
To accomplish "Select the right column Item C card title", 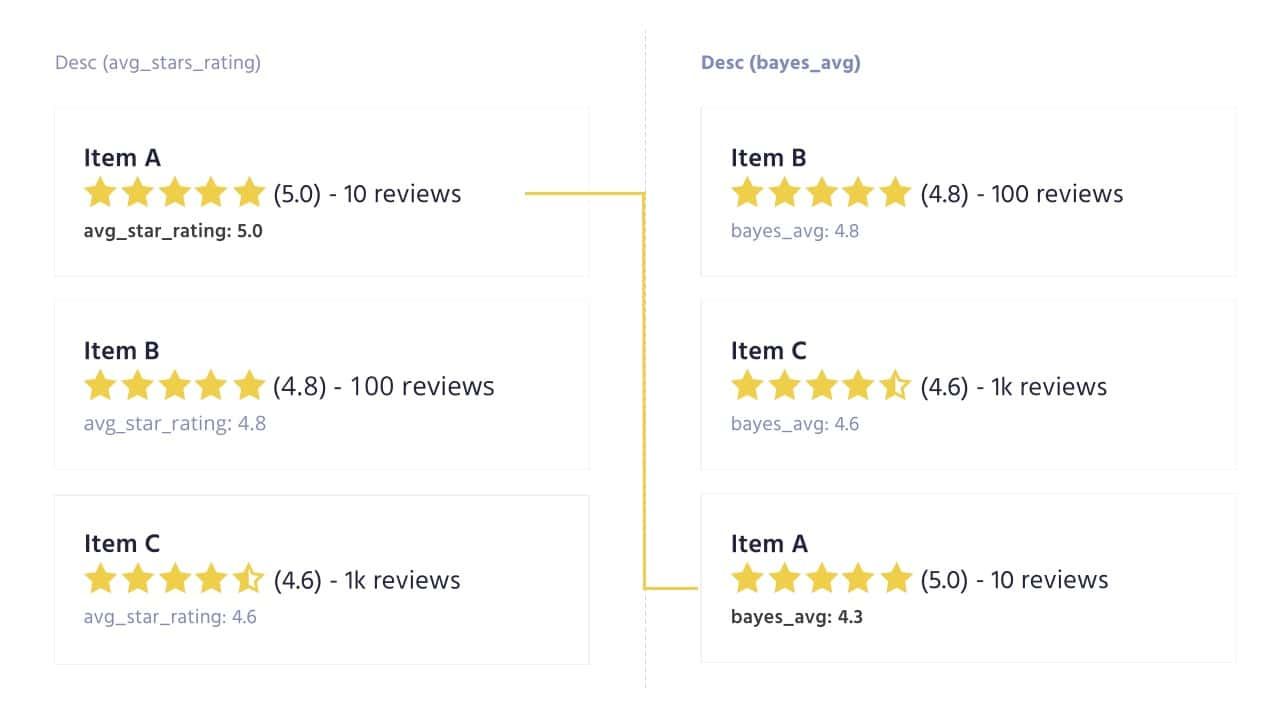I will point(769,351).
